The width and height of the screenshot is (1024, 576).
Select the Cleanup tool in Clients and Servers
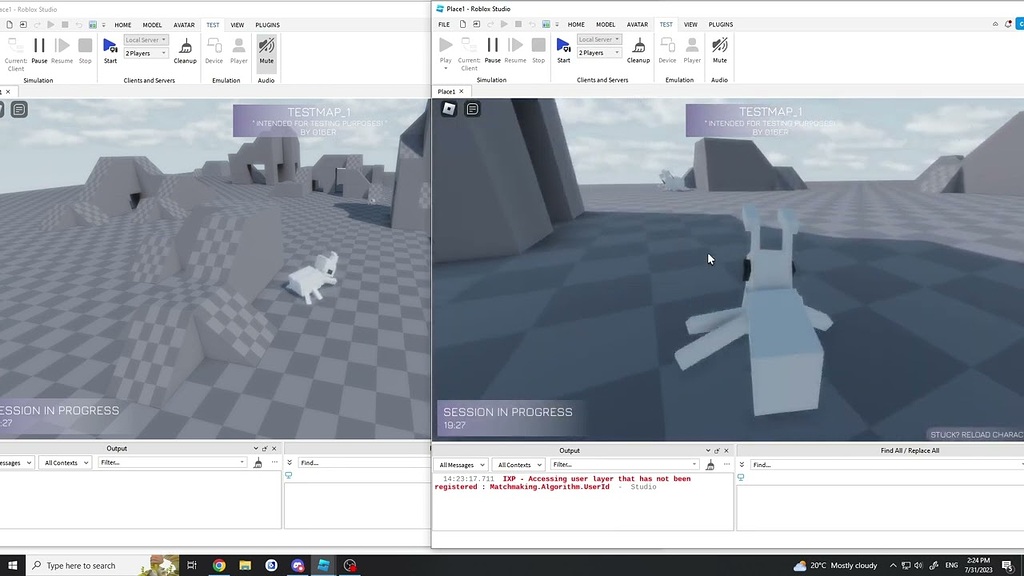[639, 48]
